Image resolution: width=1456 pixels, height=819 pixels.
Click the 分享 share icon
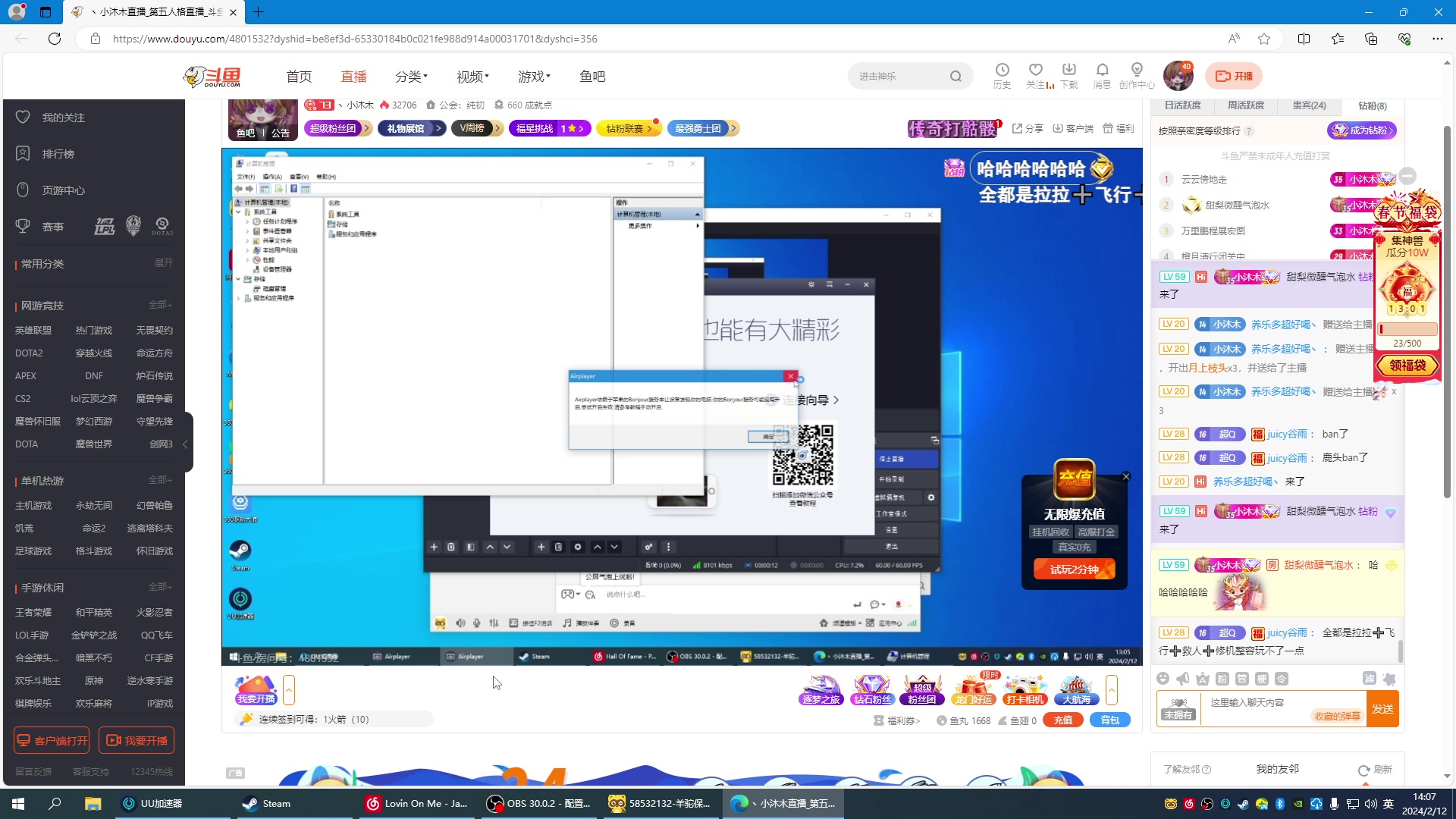point(1028,128)
